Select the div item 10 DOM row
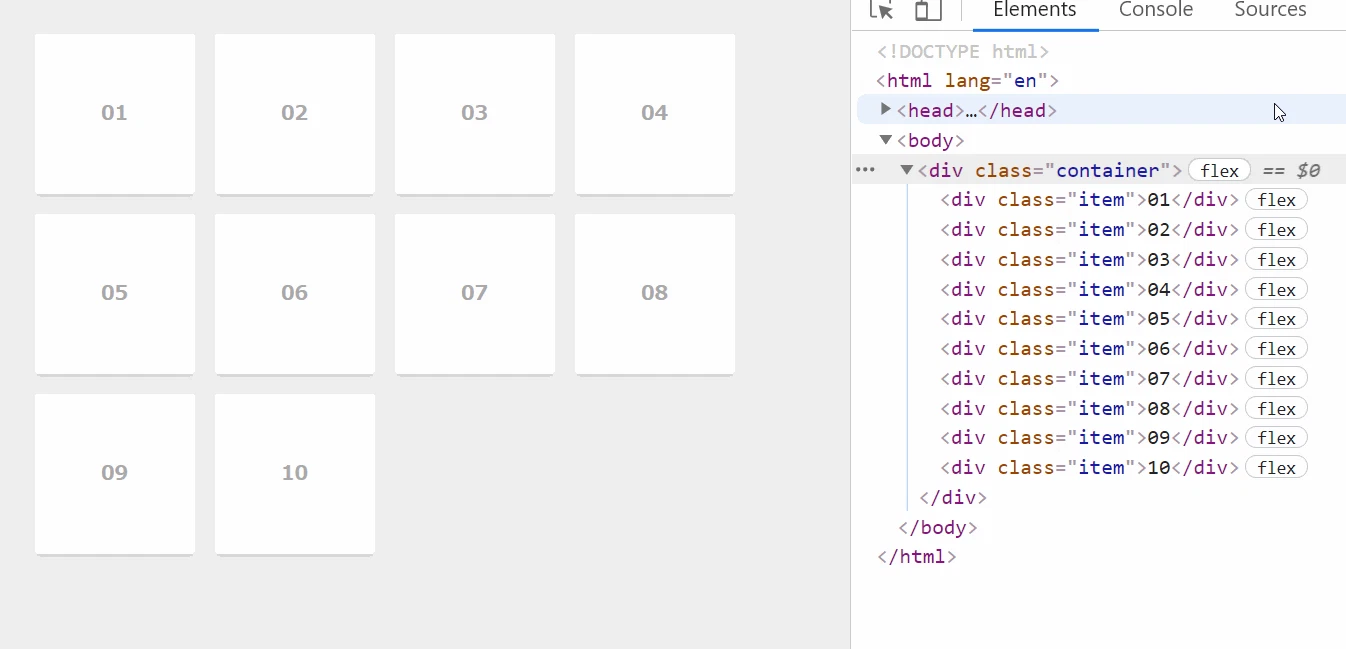This screenshot has width=1346, height=649. (x=1090, y=468)
